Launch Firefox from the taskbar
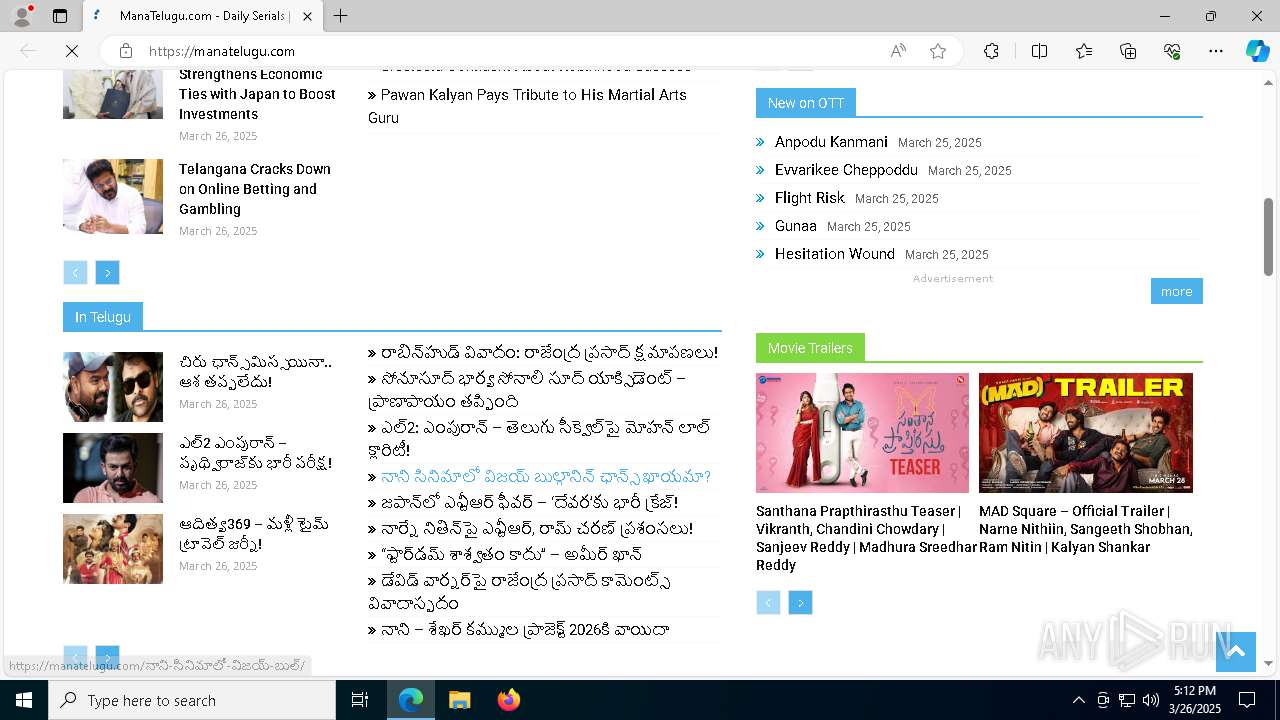Viewport: 1280px width, 720px height. click(x=508, y=700)
